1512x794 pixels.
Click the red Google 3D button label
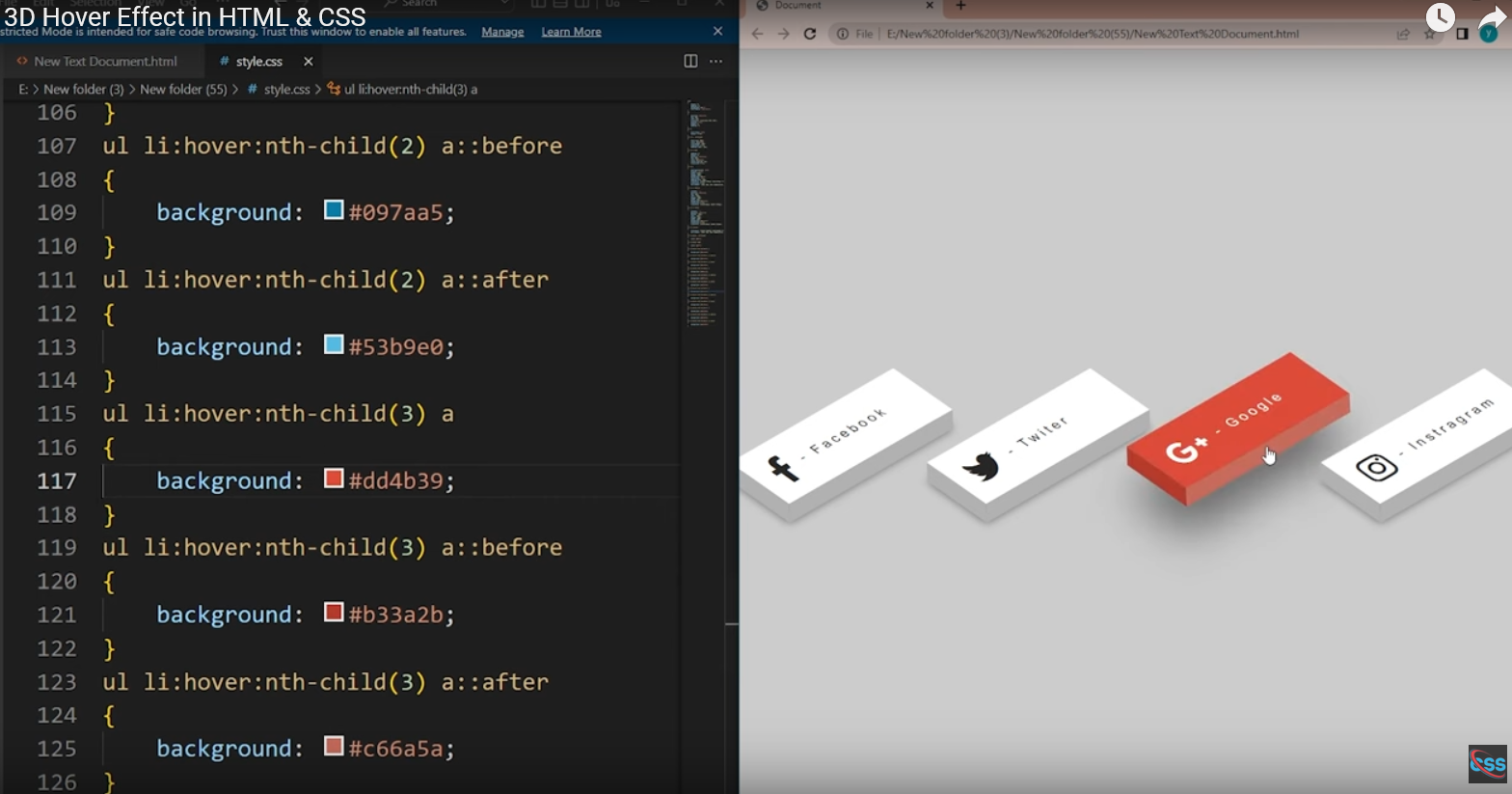click(1254, 411)
